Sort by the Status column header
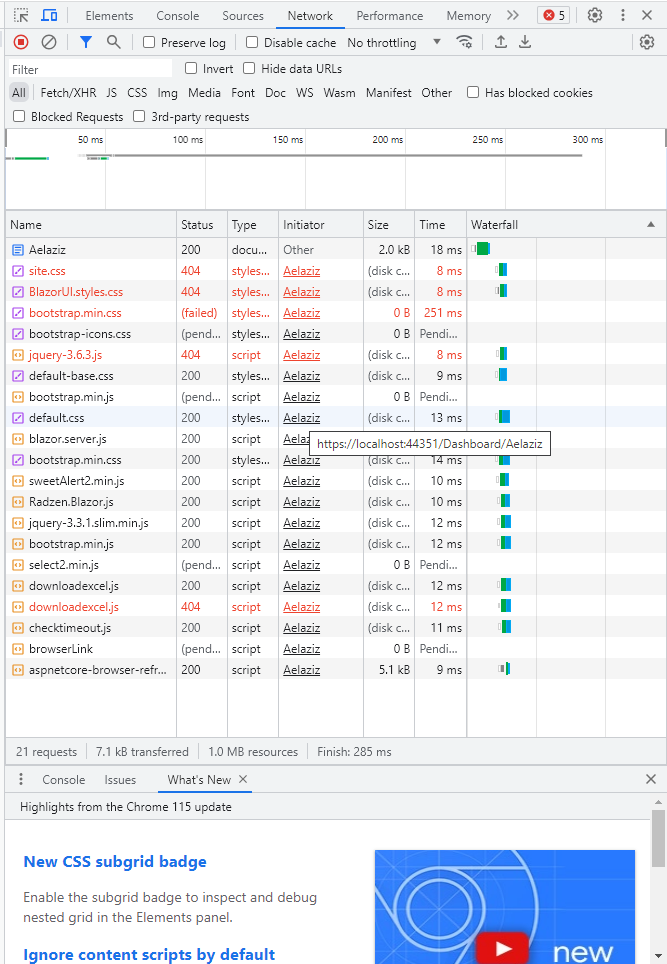This screenshot has width=667, height=964. (202, 225)
